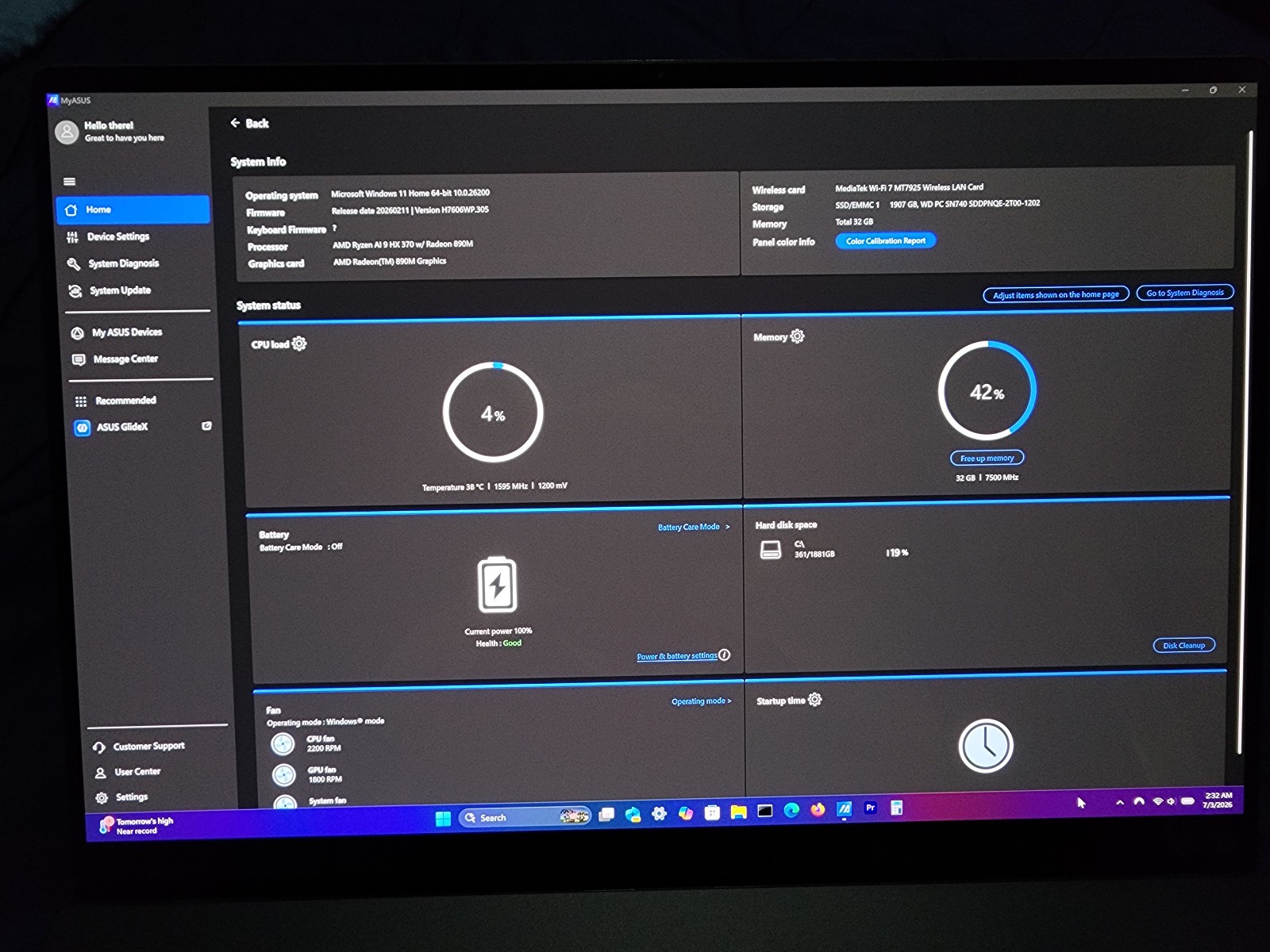Click Battery Care Mode : Off text

[301, 547]
